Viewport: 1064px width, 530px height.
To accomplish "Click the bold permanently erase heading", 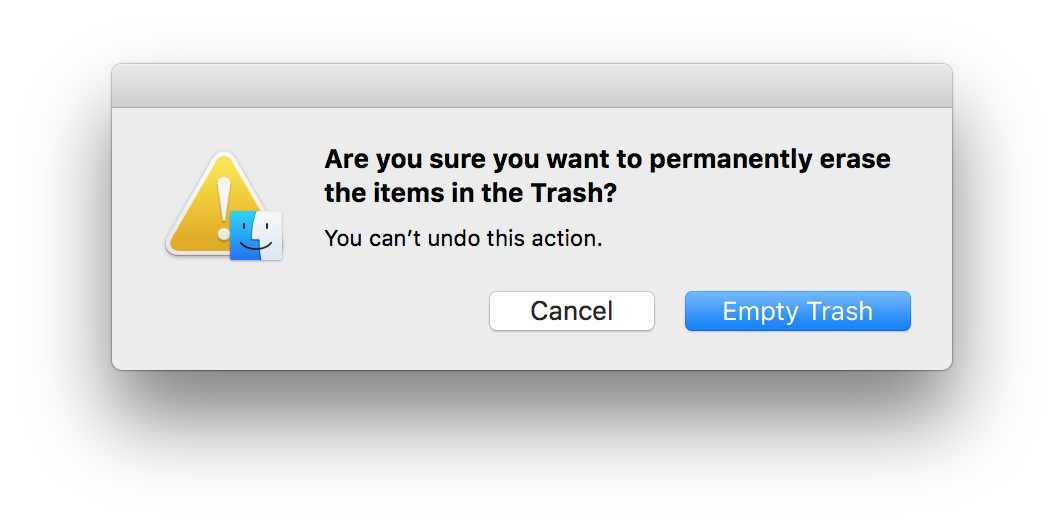I will (607, 176).
